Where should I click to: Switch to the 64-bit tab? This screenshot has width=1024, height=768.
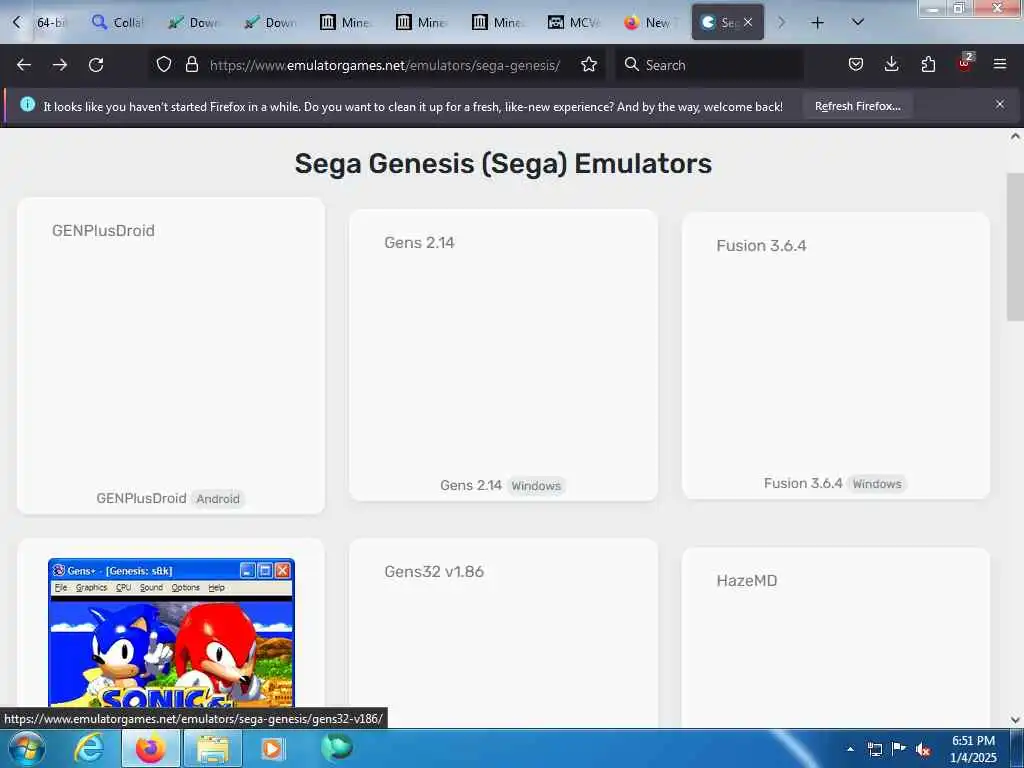click(x=51, y=22)
